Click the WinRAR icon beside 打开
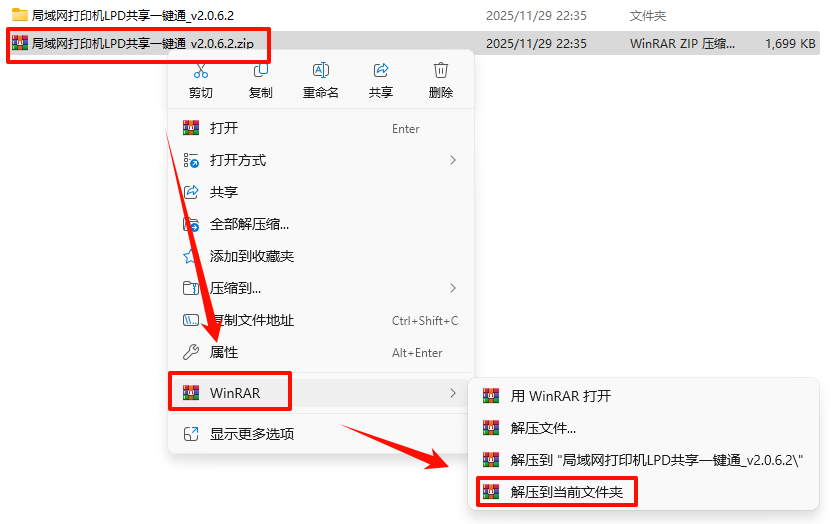Screen dimensions: 831x524 [x=191, y=128]
